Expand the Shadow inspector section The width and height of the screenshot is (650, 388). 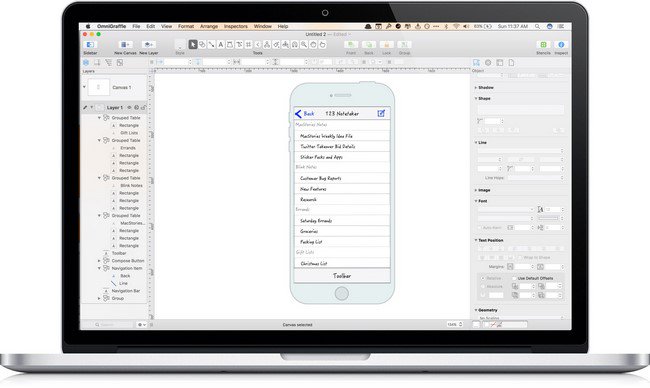pyautogui.click(x=475, y=88)
